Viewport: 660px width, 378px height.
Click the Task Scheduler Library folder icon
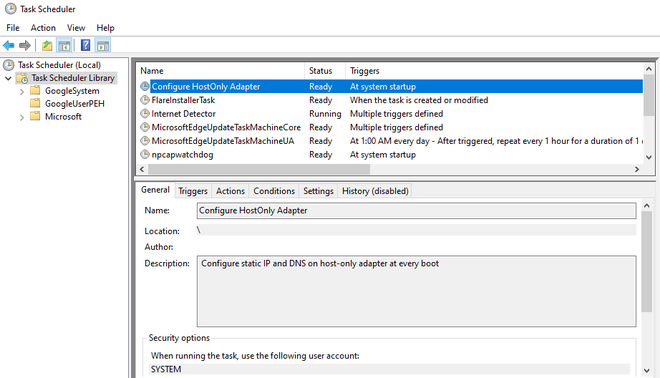pos(22,78)
